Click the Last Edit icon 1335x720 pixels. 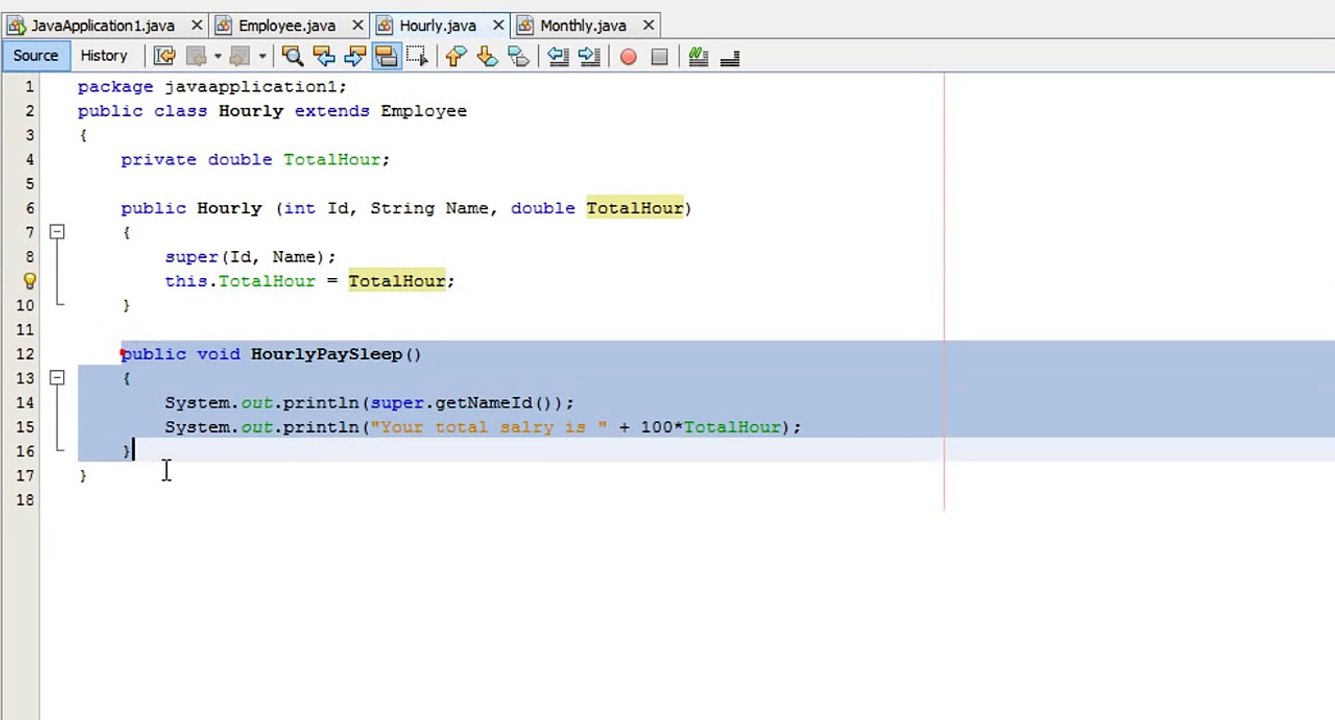(x=165, y=56)
